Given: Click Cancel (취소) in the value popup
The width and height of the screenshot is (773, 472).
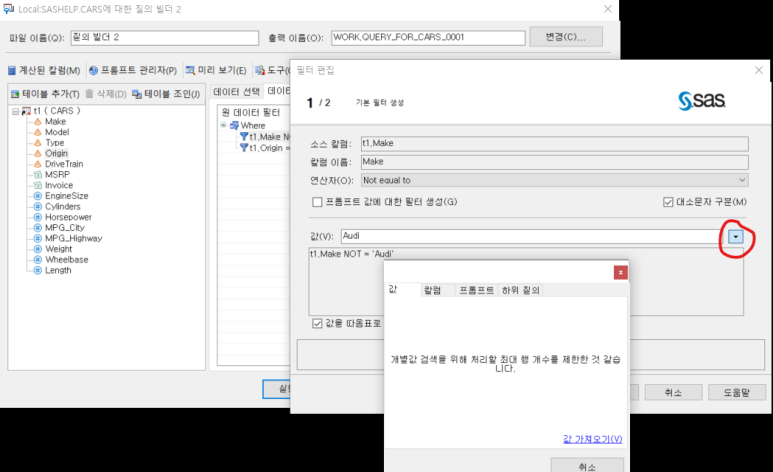Looking at the screenshot, I should tap(587, 466).
